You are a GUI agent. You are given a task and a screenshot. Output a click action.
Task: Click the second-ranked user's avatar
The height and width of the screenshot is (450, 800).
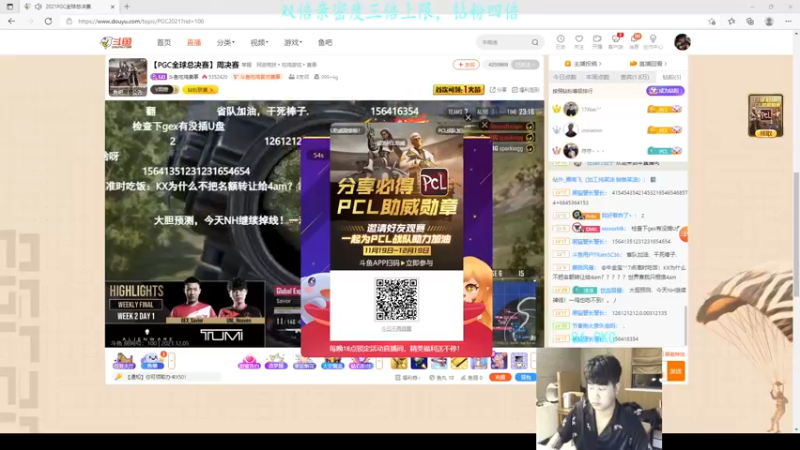click(570, 130)
